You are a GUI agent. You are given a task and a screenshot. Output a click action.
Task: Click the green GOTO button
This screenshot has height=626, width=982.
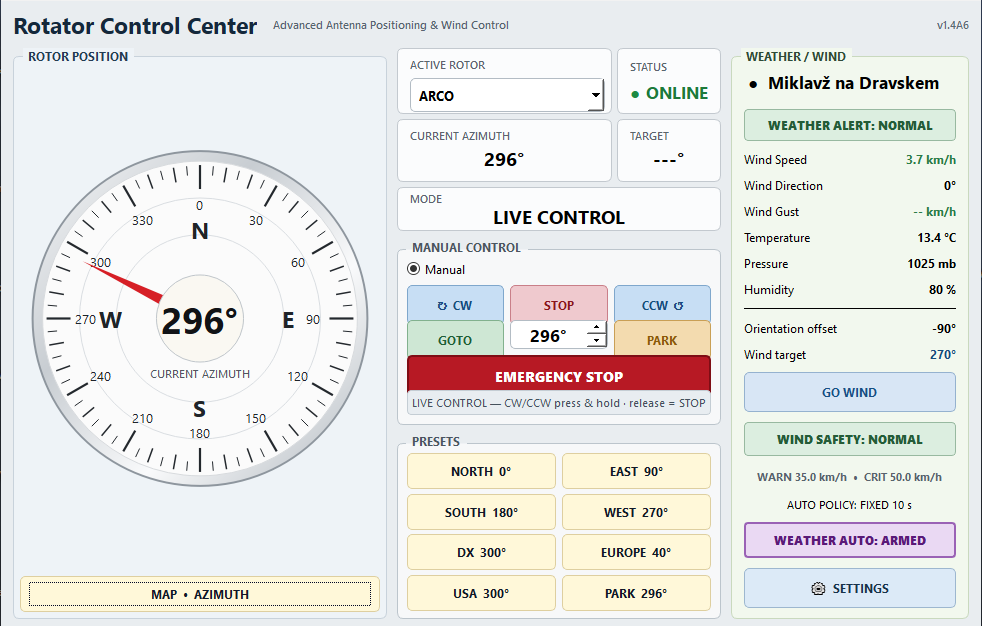click(x=455, y=339)
